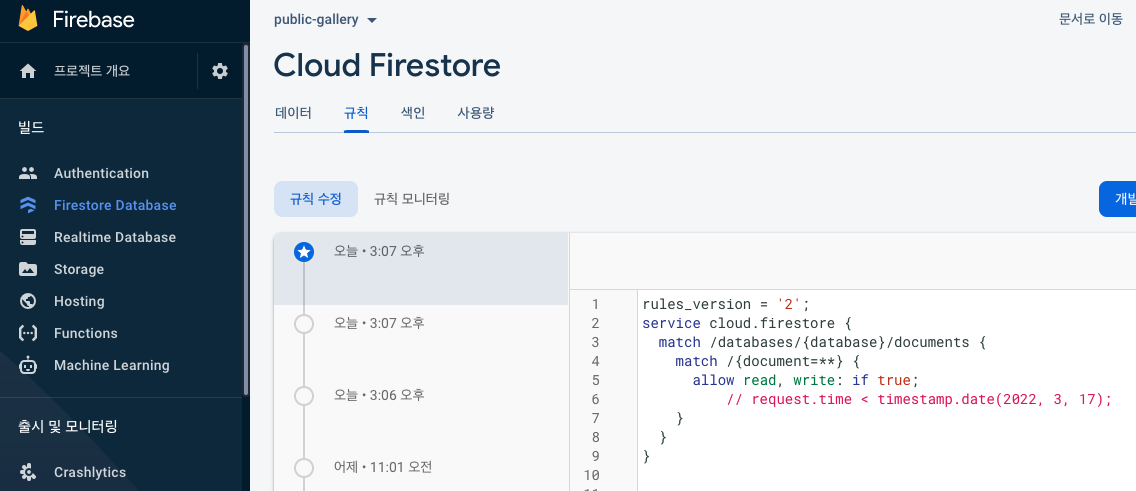Open Functions in the sidebar

[85, 333]
